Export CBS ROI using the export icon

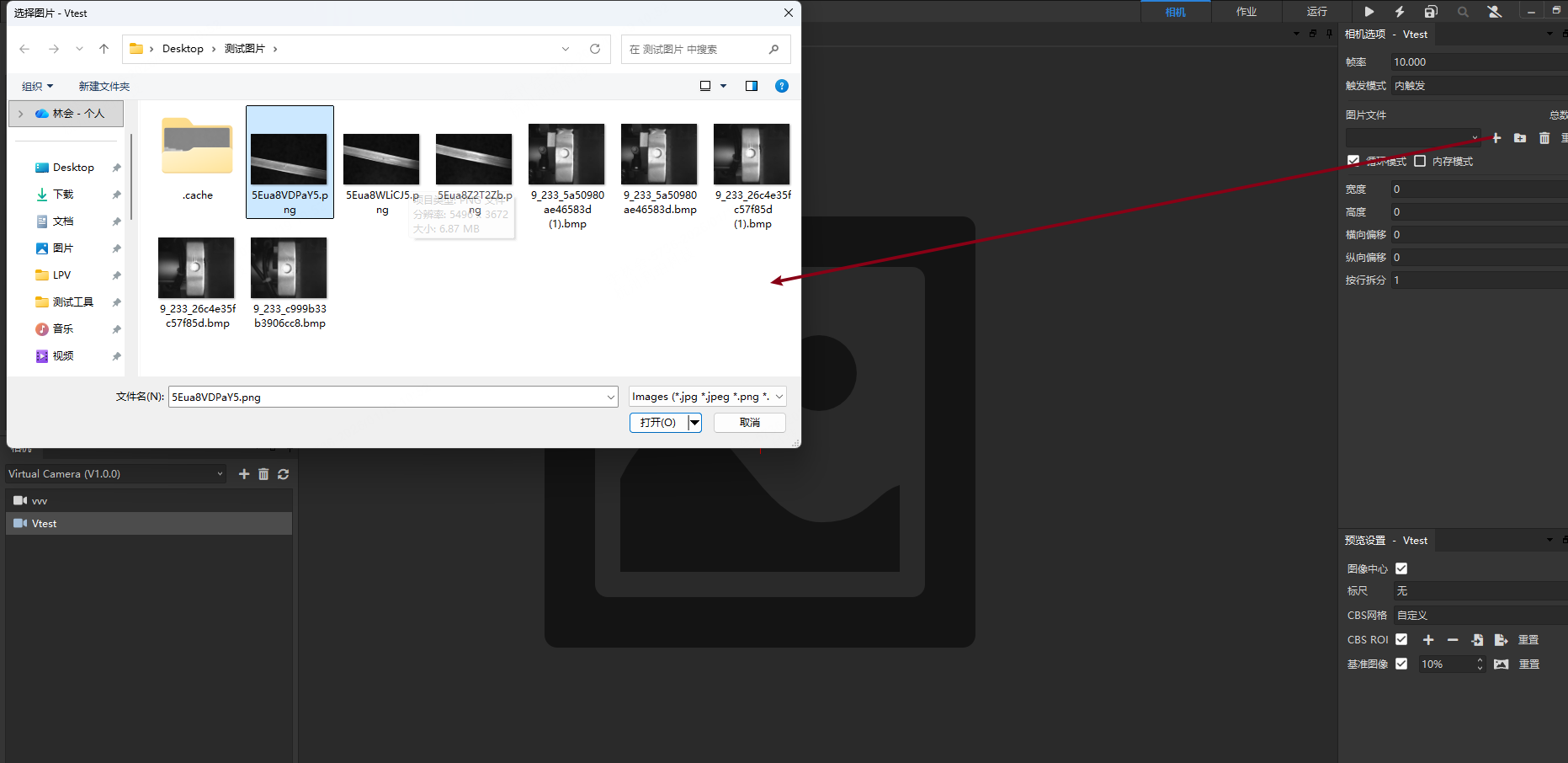click(1501, 640)
